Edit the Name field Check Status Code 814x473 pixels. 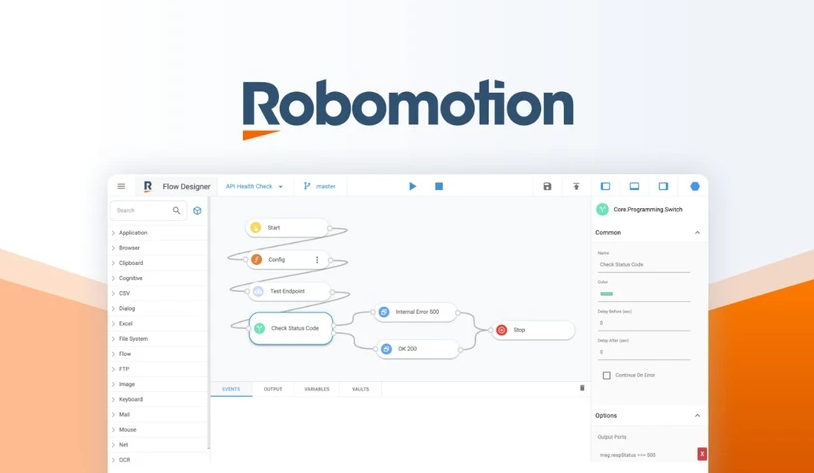pyautogui.click(x=644, y=265)
